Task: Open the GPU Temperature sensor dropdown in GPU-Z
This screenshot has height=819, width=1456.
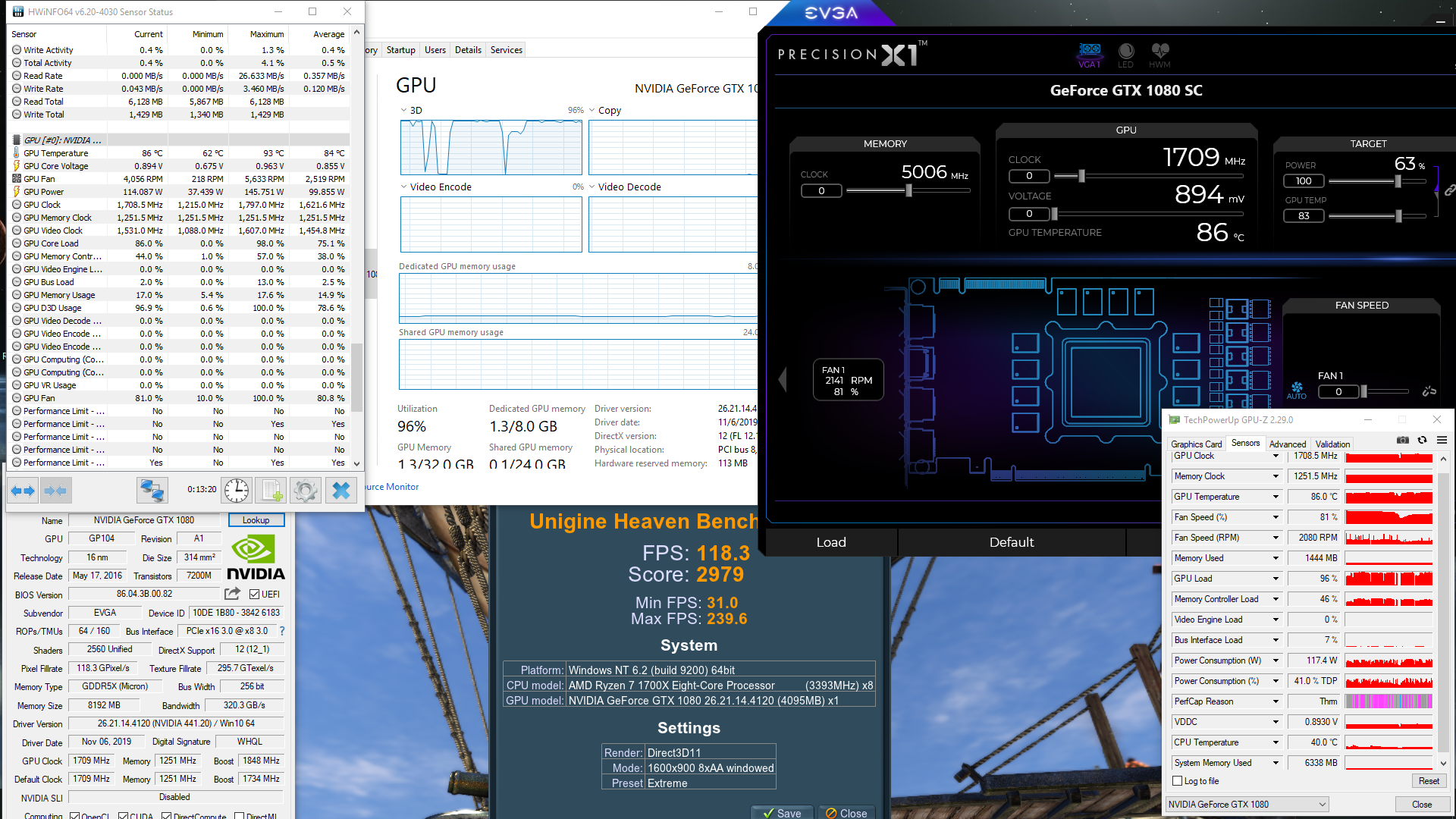Action: coord(1276,497)
